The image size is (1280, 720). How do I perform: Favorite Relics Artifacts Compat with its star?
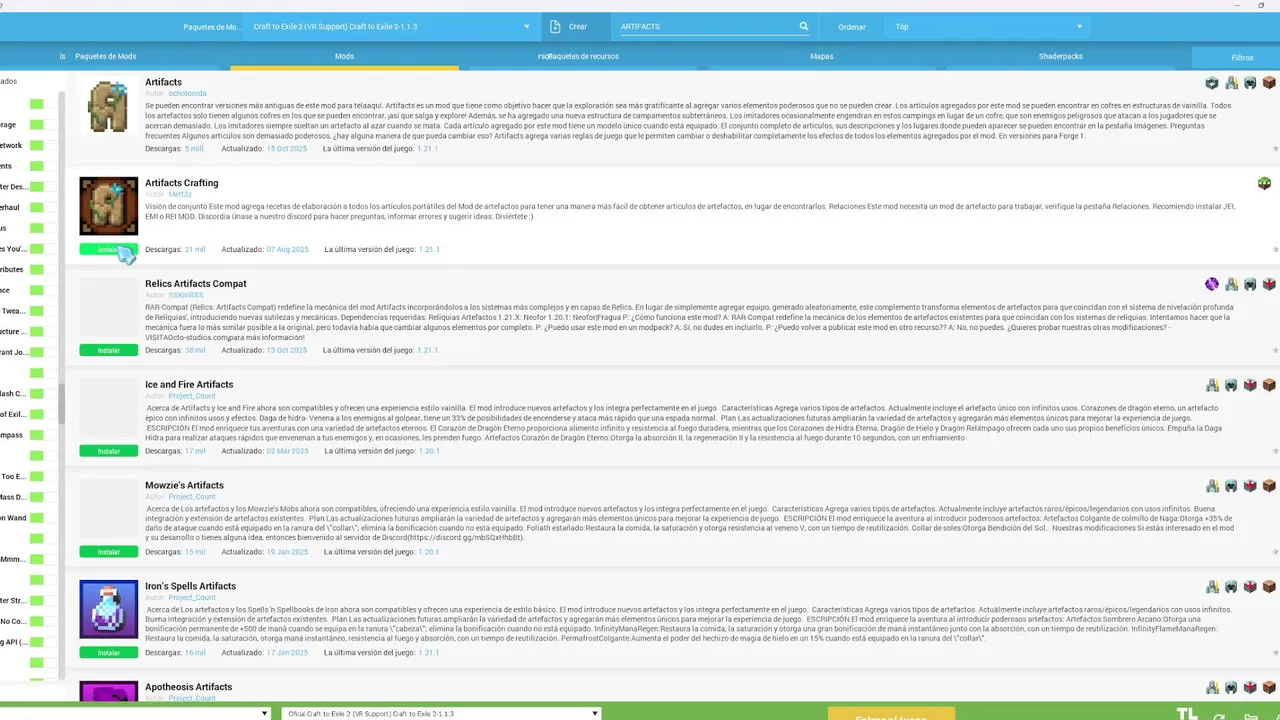coord(1275,351)
